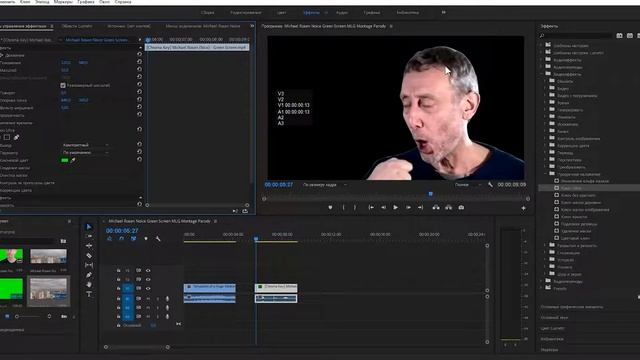640x360 pixels.
Task: Play the Program monitor video
Action: point(396,207)
